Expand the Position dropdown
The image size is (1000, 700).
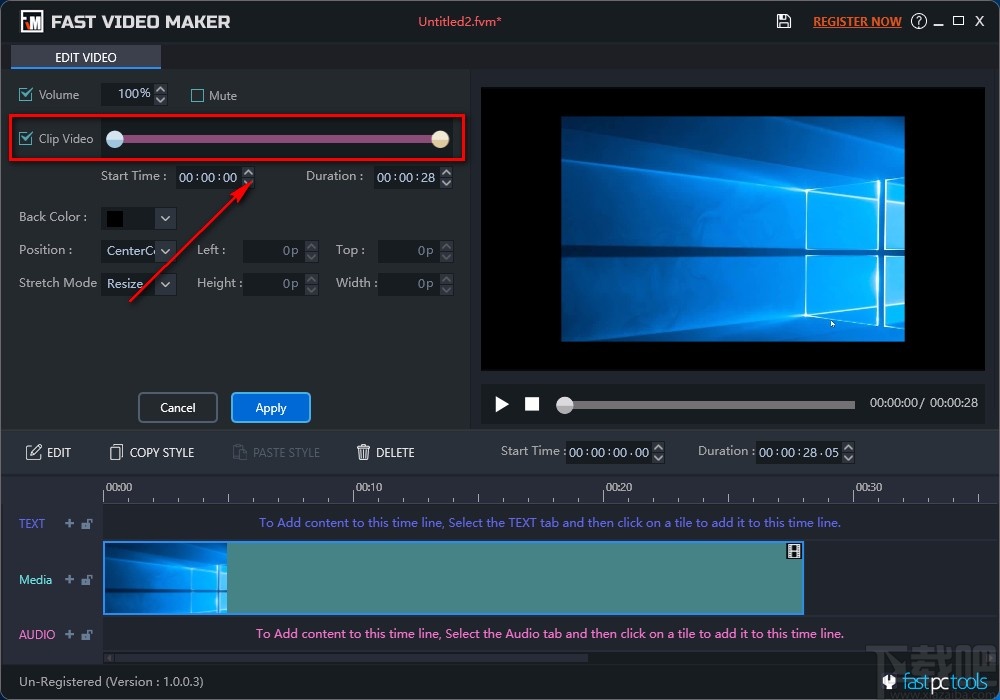point(165,251)
